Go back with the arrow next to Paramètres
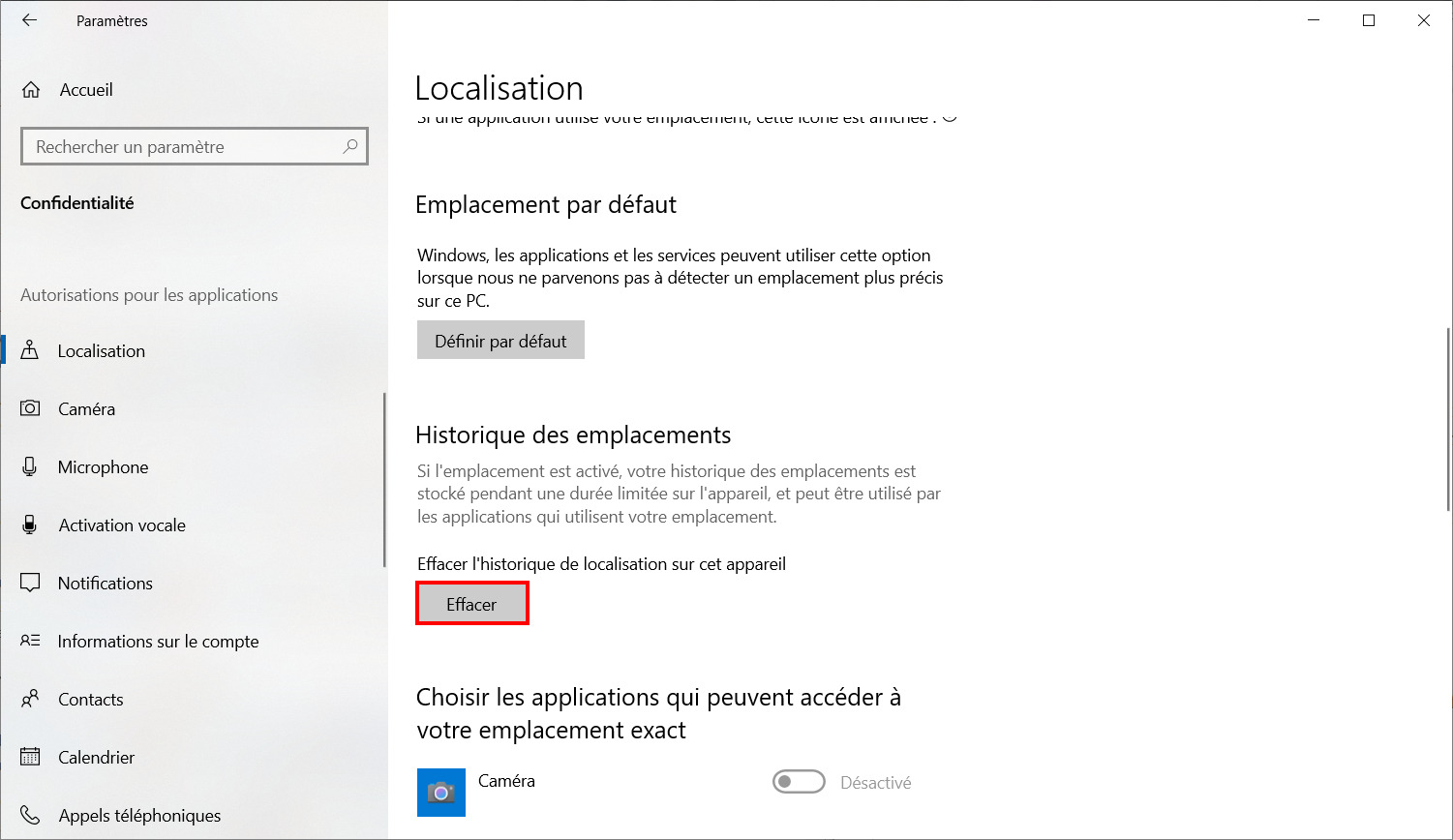Viewport: 1453px width, 840px height. click(x=30, y=20)
